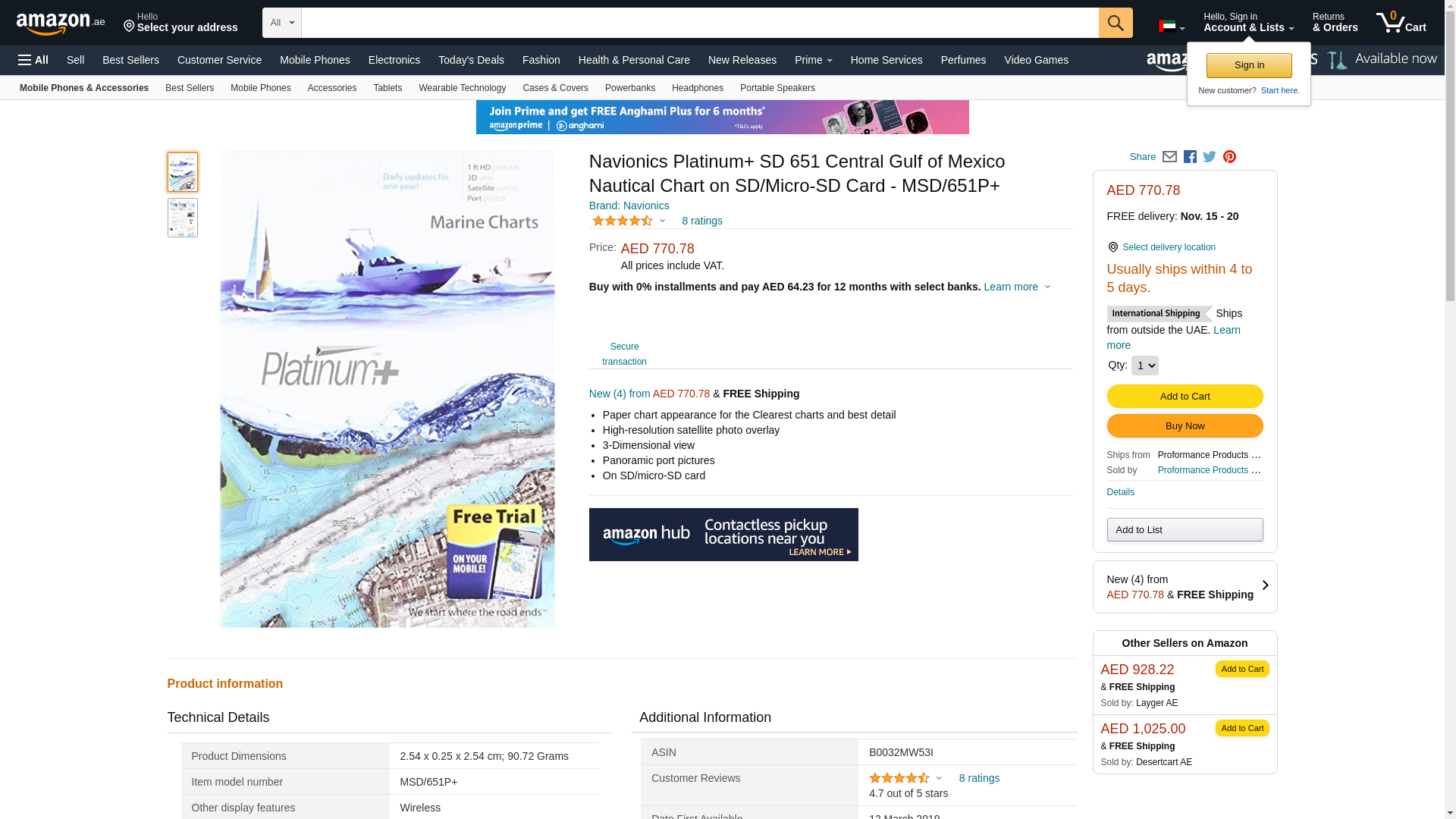Expand installments Learn more chevron
Image resolution: width=1456 pixels, height=819 pixels.
pos(1047,287)
